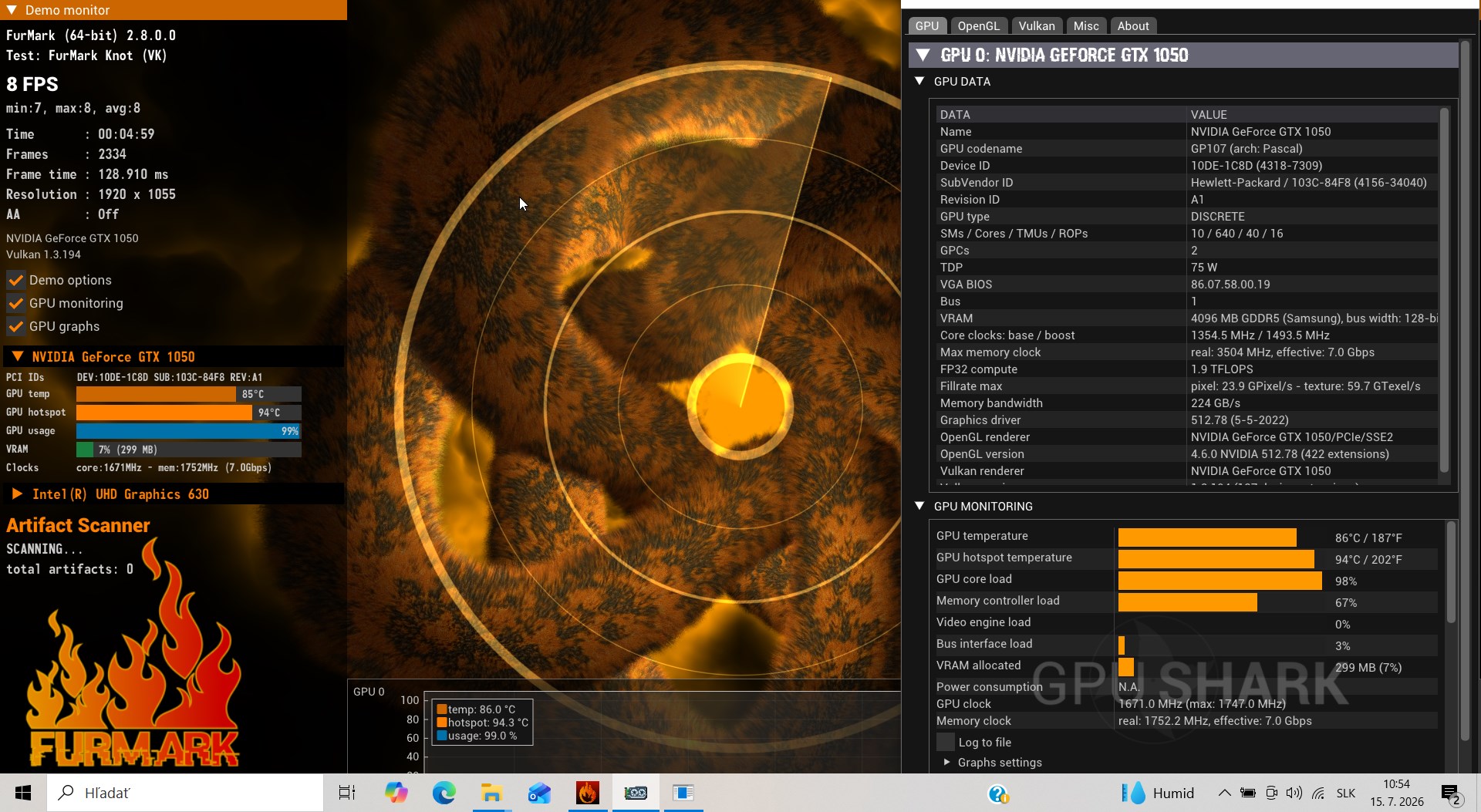This screenshot has height=812, width=1481.
Task: Expand the Intel(R) UHD Graphics 630 section
Action: click(x=17, y=494)
